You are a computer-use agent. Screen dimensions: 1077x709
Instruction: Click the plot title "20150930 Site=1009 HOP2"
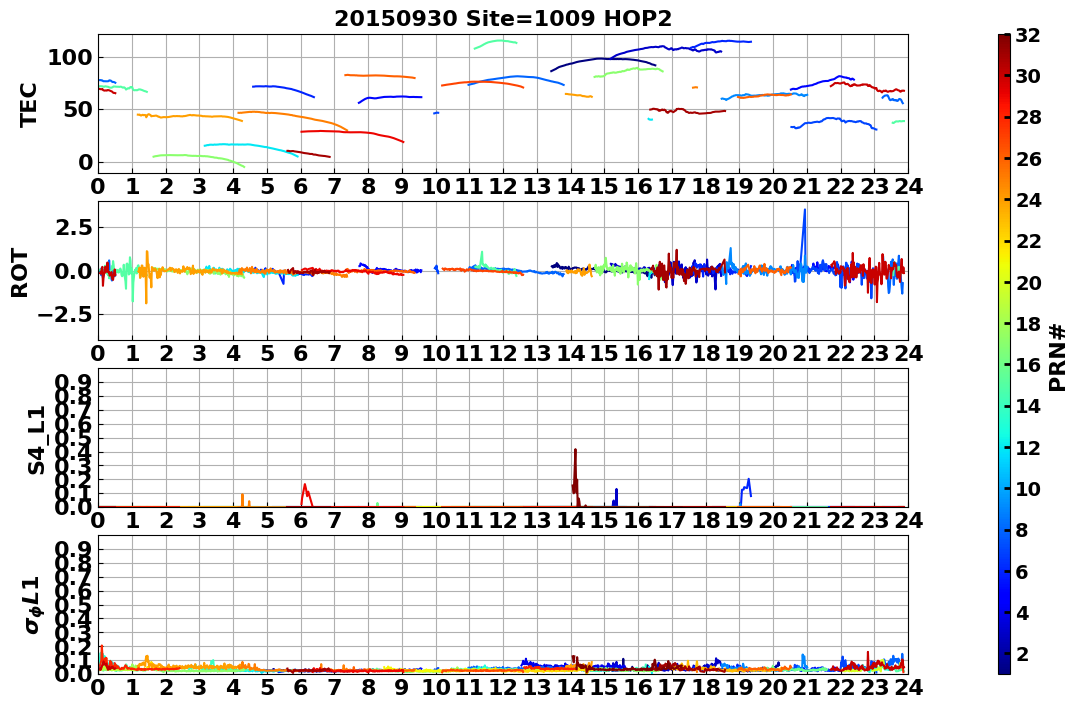click(503, 19)
